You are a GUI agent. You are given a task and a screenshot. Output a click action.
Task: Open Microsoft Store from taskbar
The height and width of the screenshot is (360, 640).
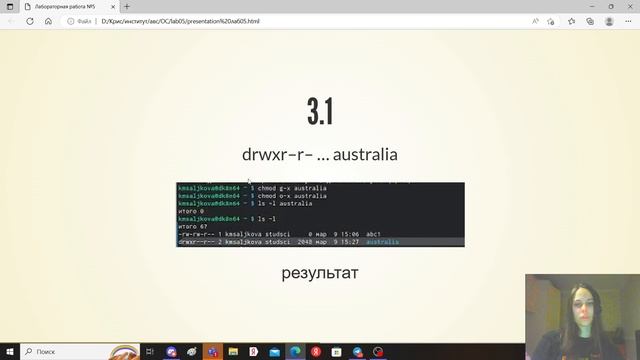(x=336, y=351)
